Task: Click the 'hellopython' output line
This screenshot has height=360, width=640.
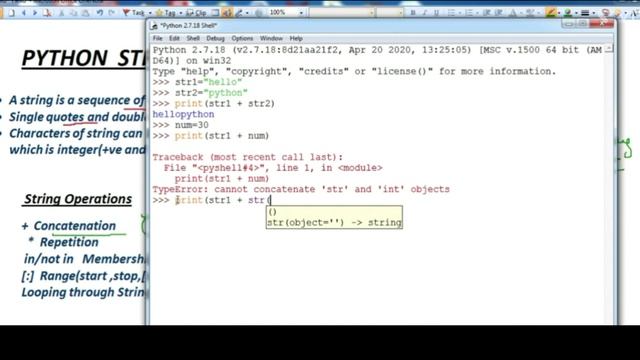Action: [183, 114]
